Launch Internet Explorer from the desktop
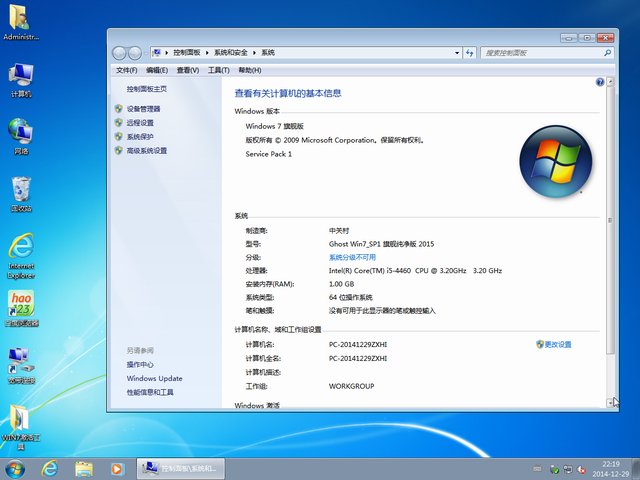The height and width of the screenshot is (480, 640). pyautogui.click(x=21, y=248)
